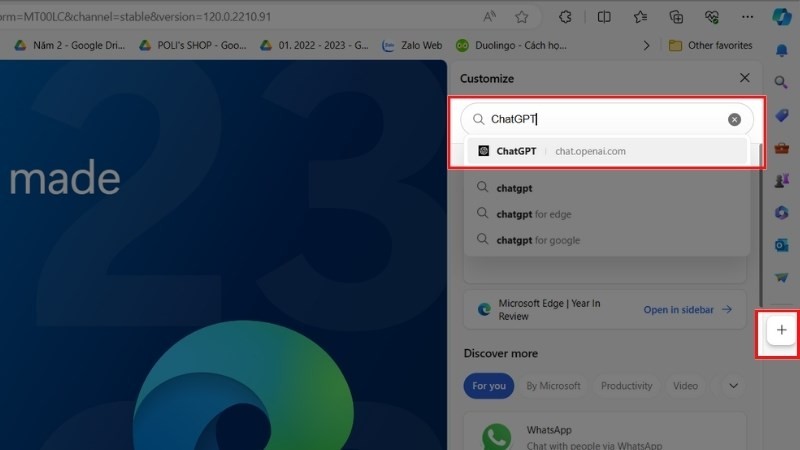Screen dimensions: 800x450
Task: Open the Tools briefcase sidebar icon
Action: 782,148
